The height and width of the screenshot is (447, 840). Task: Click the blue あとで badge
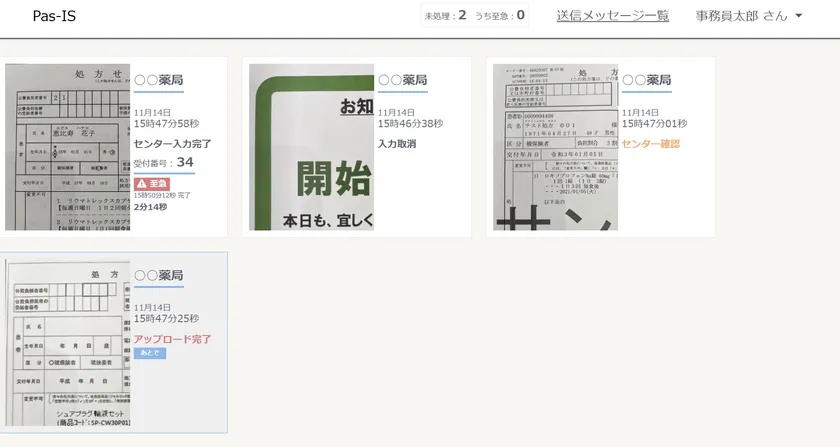tap(150, 353)
